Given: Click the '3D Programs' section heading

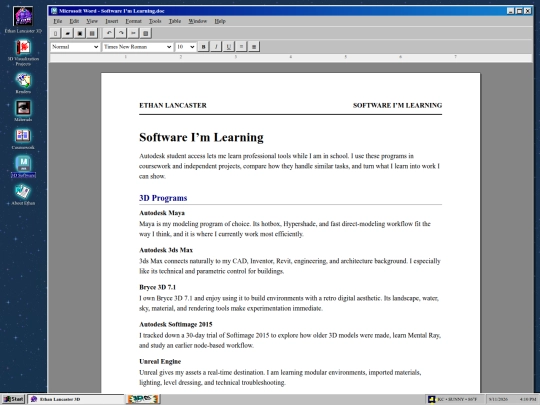Looking at the screenshot, I should click(163, 198).
